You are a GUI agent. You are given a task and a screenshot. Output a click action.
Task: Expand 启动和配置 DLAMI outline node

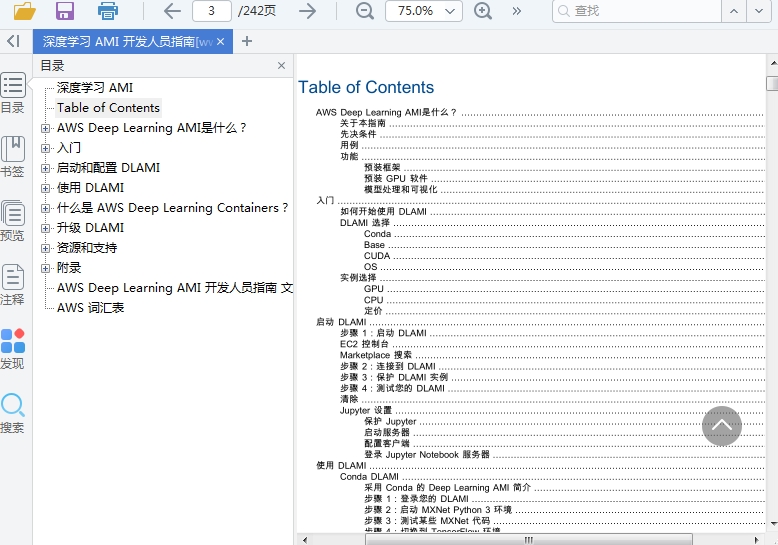point(45,168)
